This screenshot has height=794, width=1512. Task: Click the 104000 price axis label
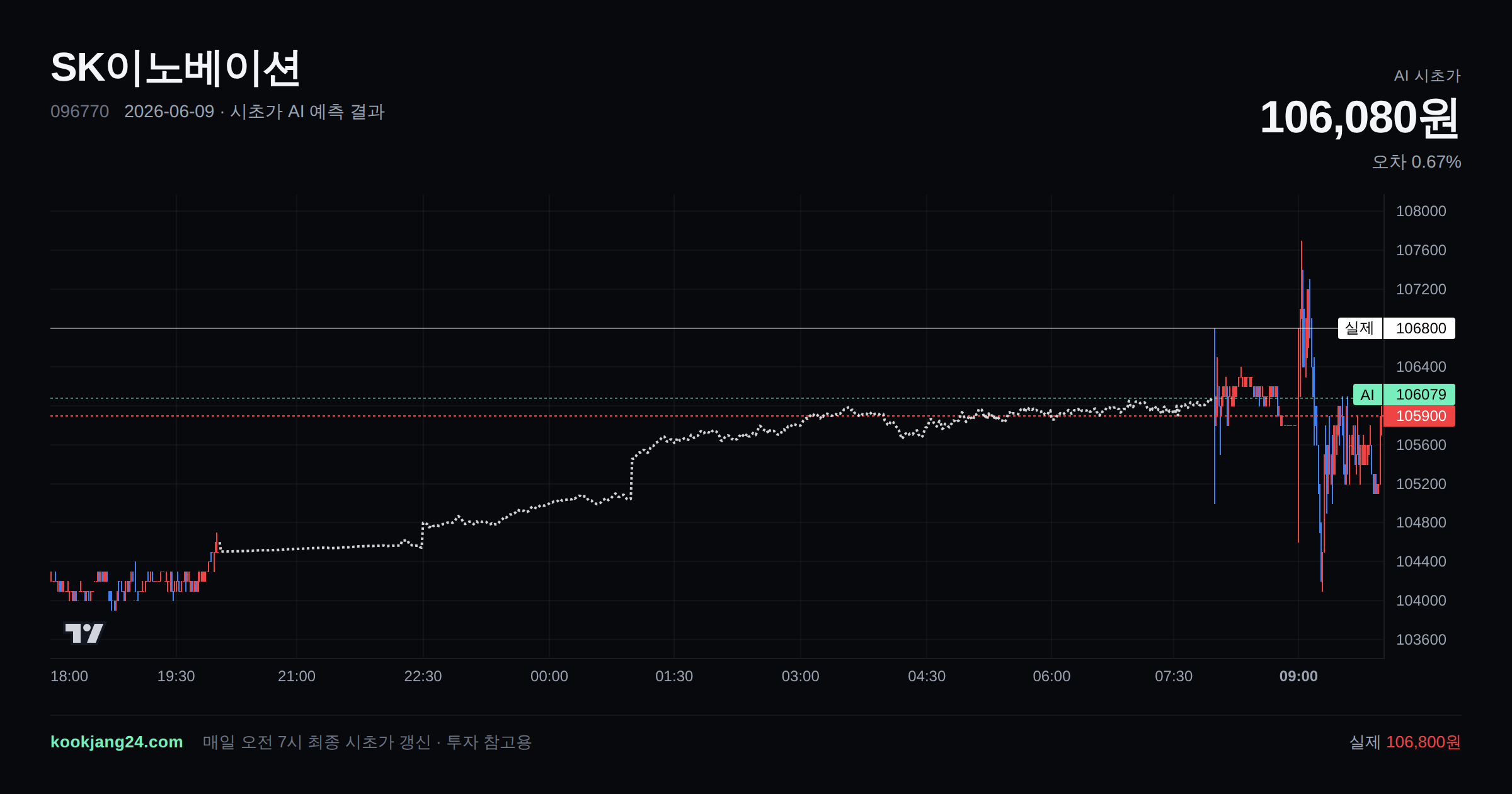click(x=1421, y=601)
